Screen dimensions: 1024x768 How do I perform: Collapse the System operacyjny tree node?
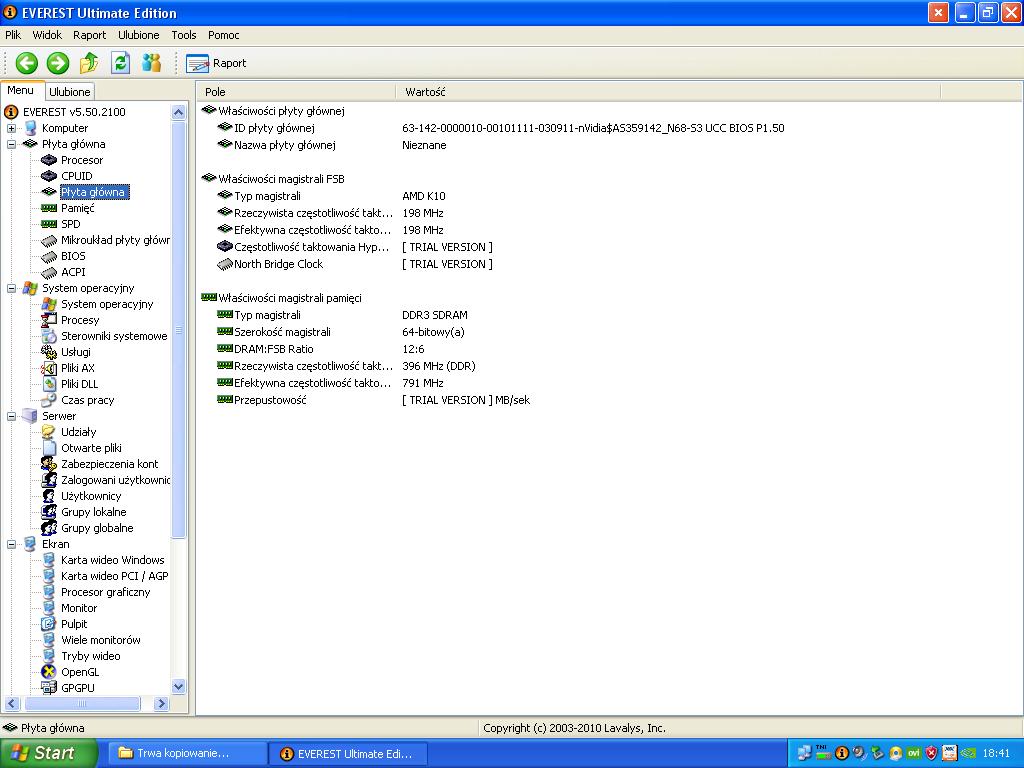pos(12,289)
